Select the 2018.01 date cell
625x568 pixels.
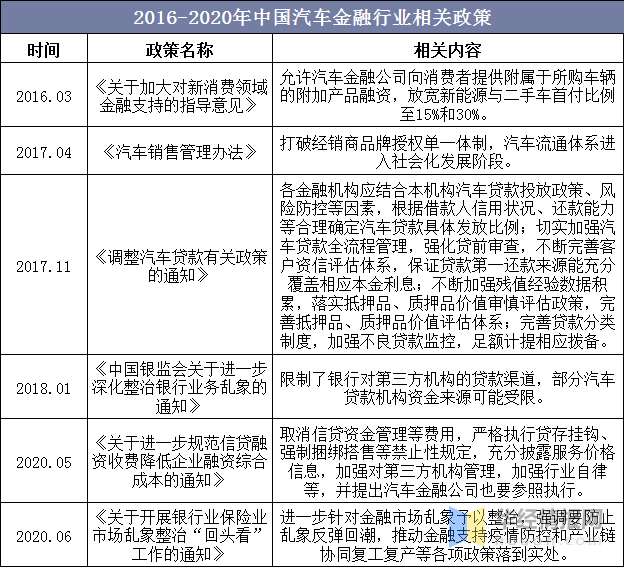pyautogui.click(x=44, y=388)
